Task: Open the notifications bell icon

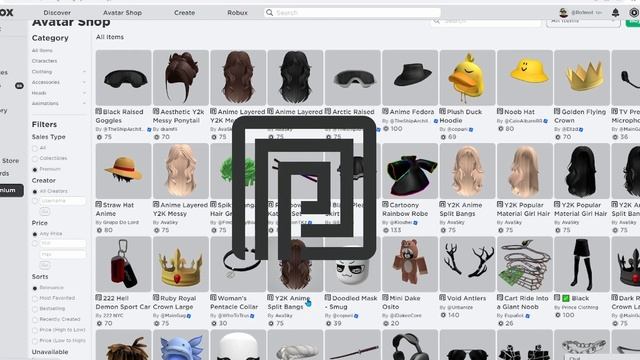Action: point(616,13)
